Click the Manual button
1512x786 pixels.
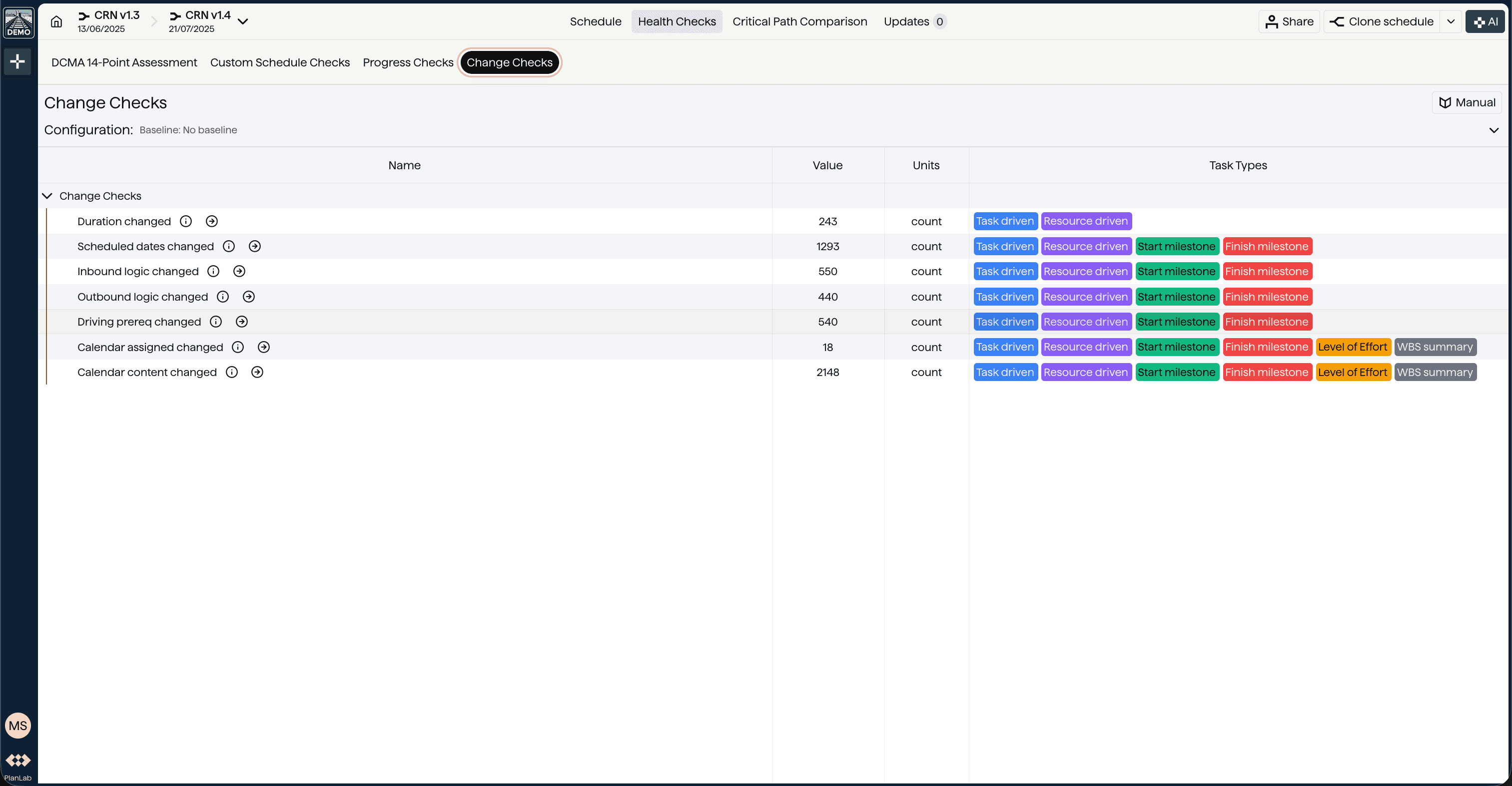click(1467, 102)
